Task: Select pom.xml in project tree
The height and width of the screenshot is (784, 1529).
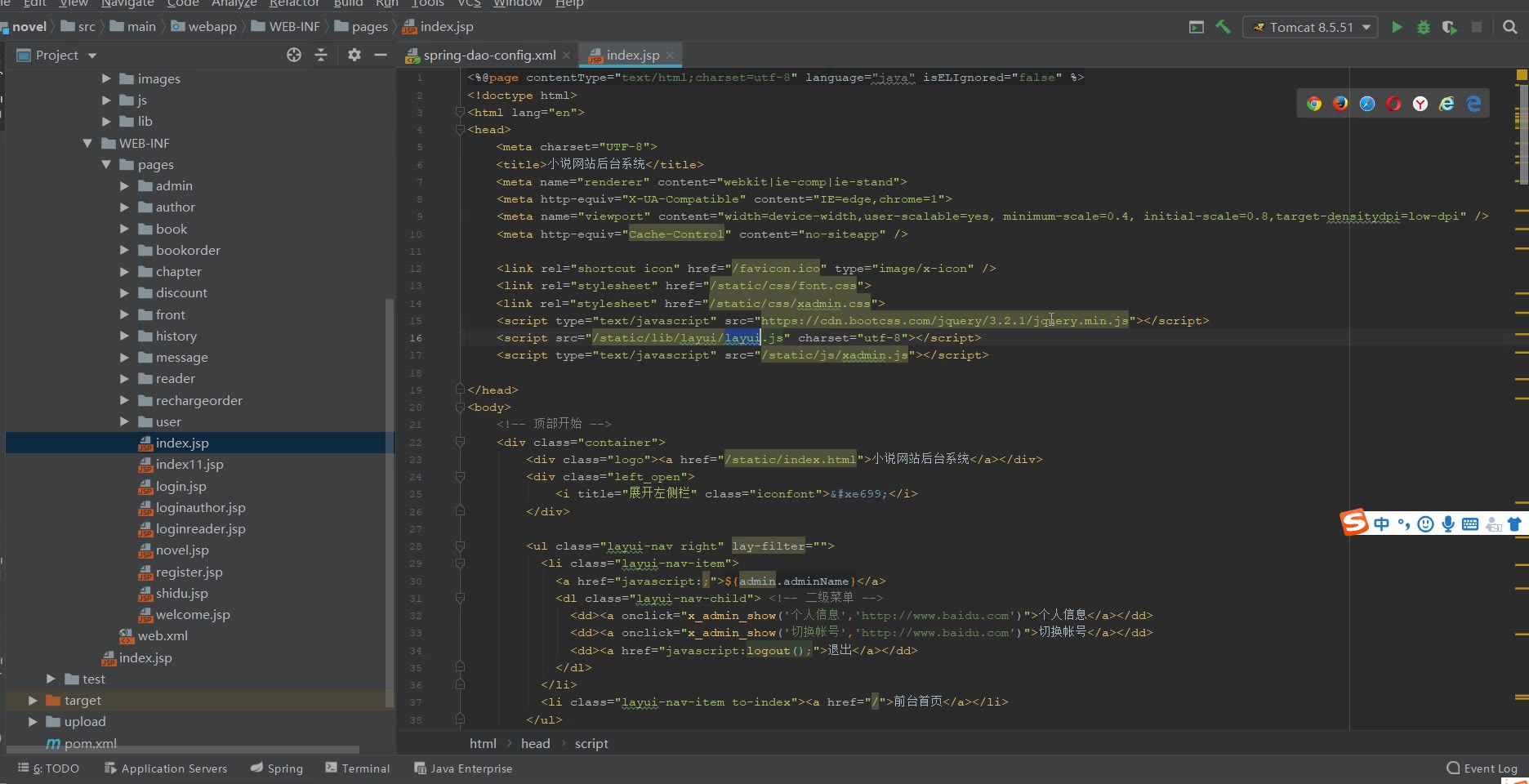Action: pyautogui.click(x=90, y=743)
